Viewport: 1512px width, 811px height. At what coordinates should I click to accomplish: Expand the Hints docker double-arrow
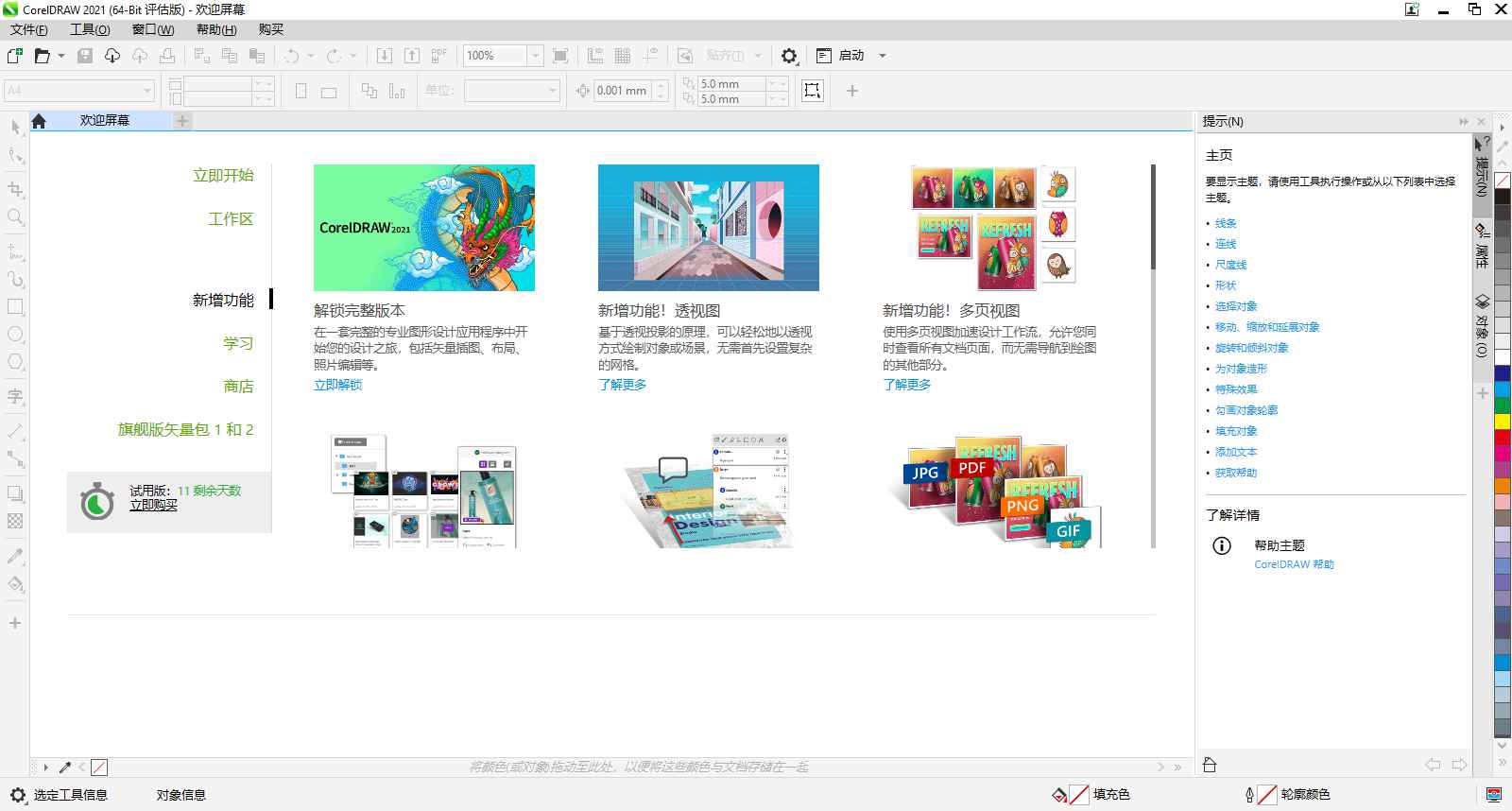click(1464, 122)
